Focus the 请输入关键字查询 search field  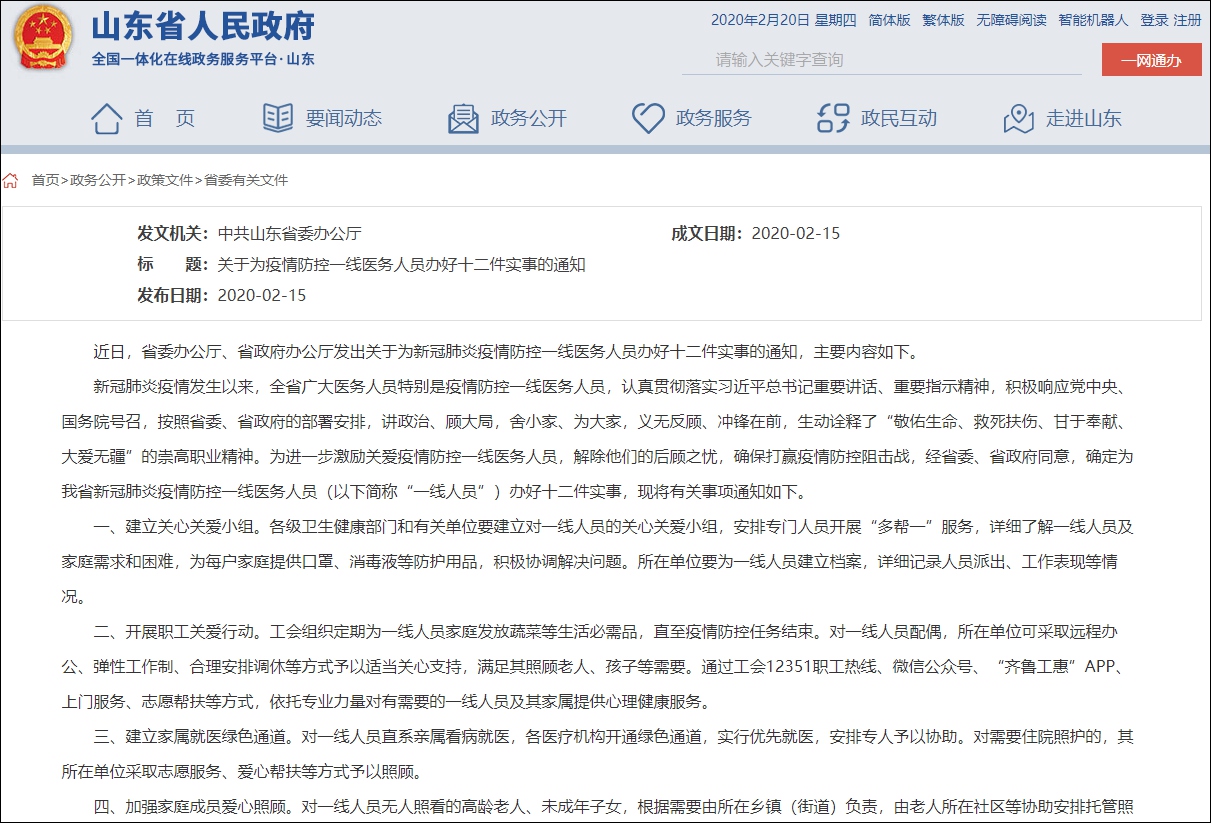pyautogui.click(x=882, y=60)
